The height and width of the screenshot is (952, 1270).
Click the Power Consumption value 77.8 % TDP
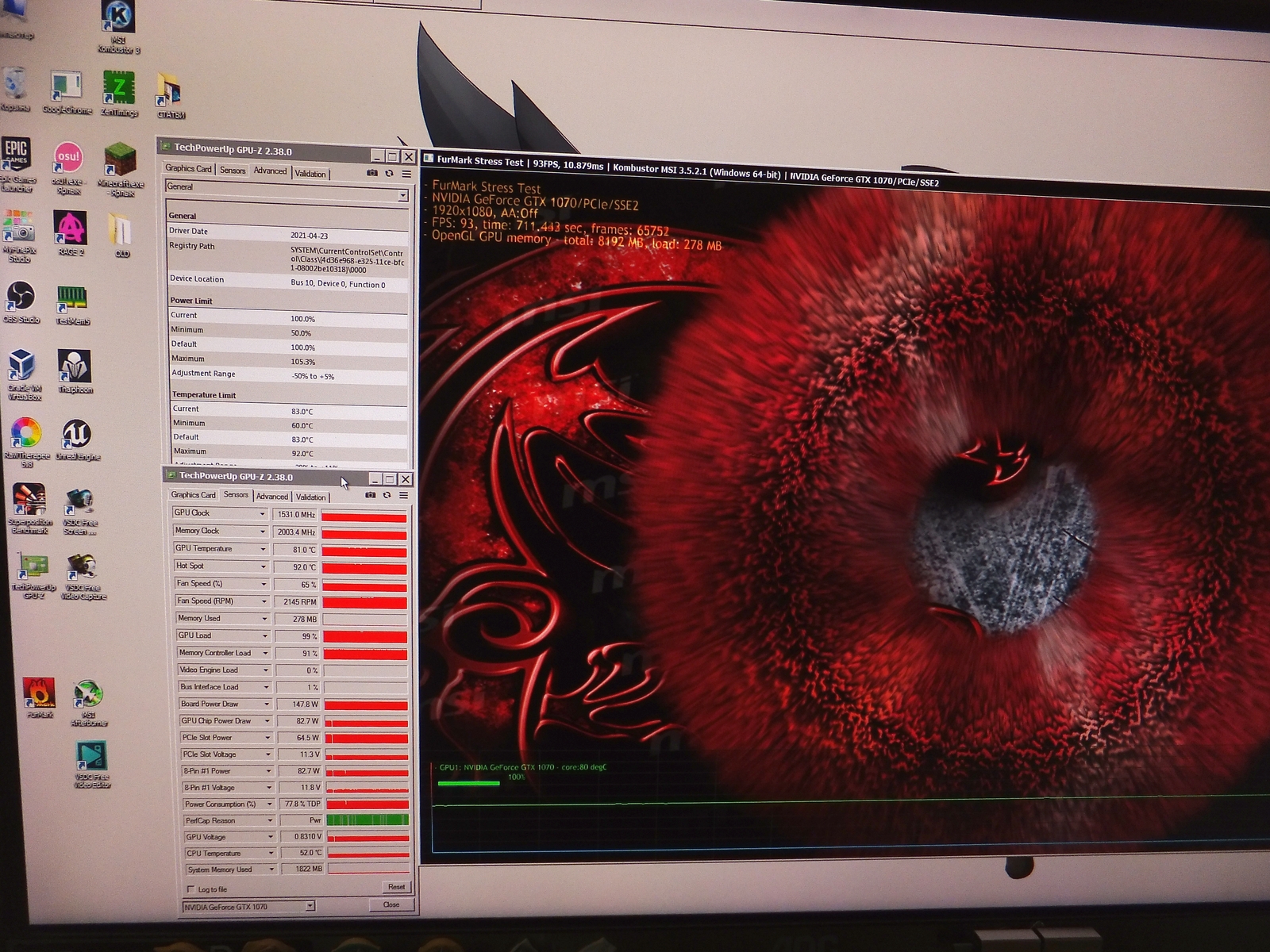click(x=301, y=804)
